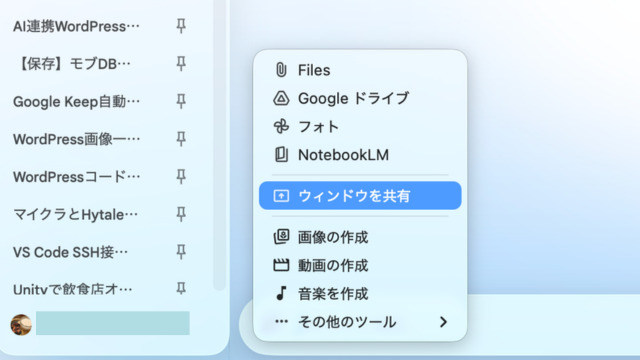Click the screen share icon for ウィンドウを共有
Image resolution: width=640 pixels, height=360 pixels.
click(281, 196)
